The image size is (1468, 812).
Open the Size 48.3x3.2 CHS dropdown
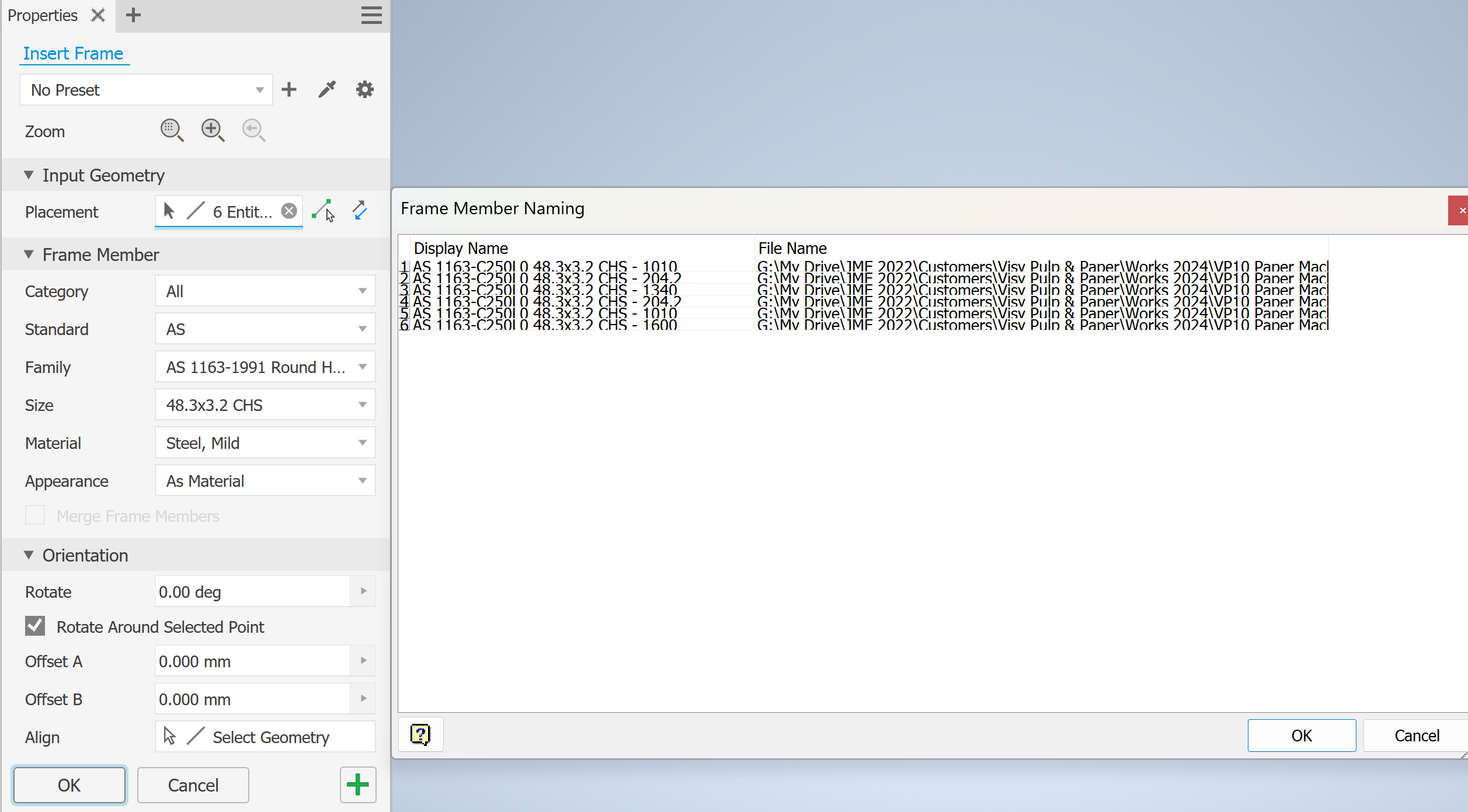pos(265,405)
